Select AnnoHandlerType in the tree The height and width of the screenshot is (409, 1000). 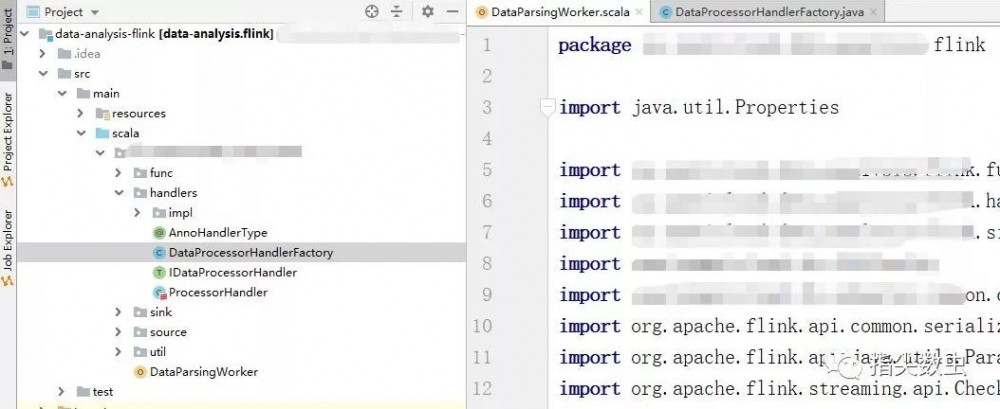click(217, 232)
